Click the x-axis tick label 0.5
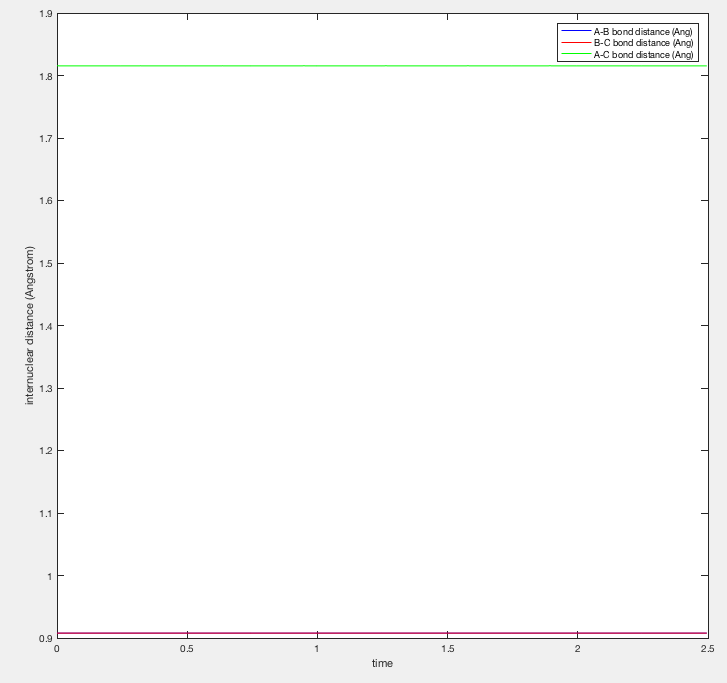 (187, 649)
